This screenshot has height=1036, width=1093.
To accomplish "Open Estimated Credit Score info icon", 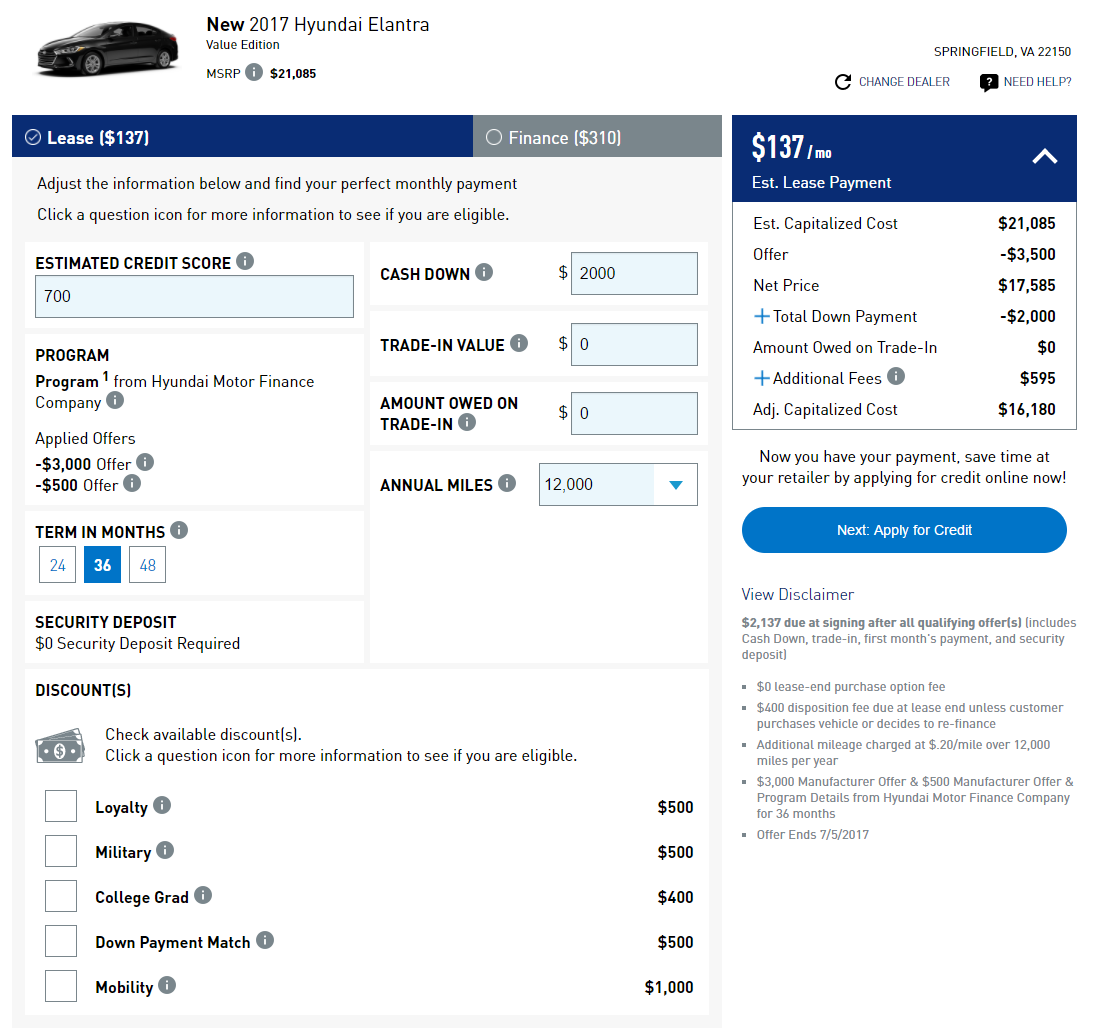I will [245, 261].
